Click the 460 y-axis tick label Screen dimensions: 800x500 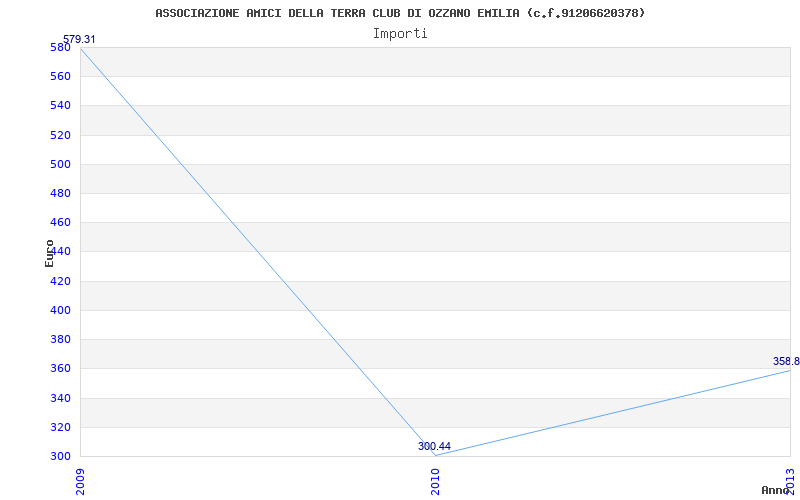61,222
